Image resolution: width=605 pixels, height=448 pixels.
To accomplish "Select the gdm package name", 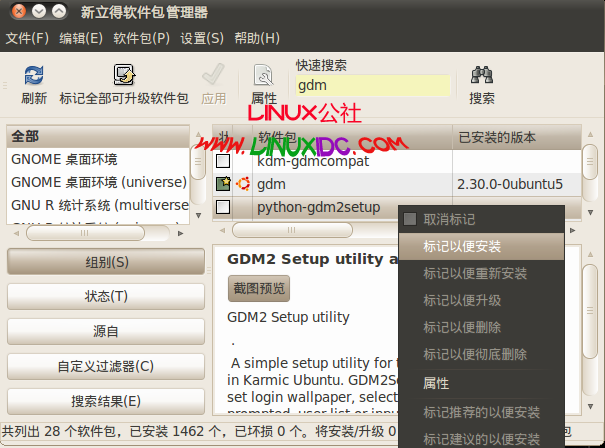I will pyautogui.click(x=271, y=184).
